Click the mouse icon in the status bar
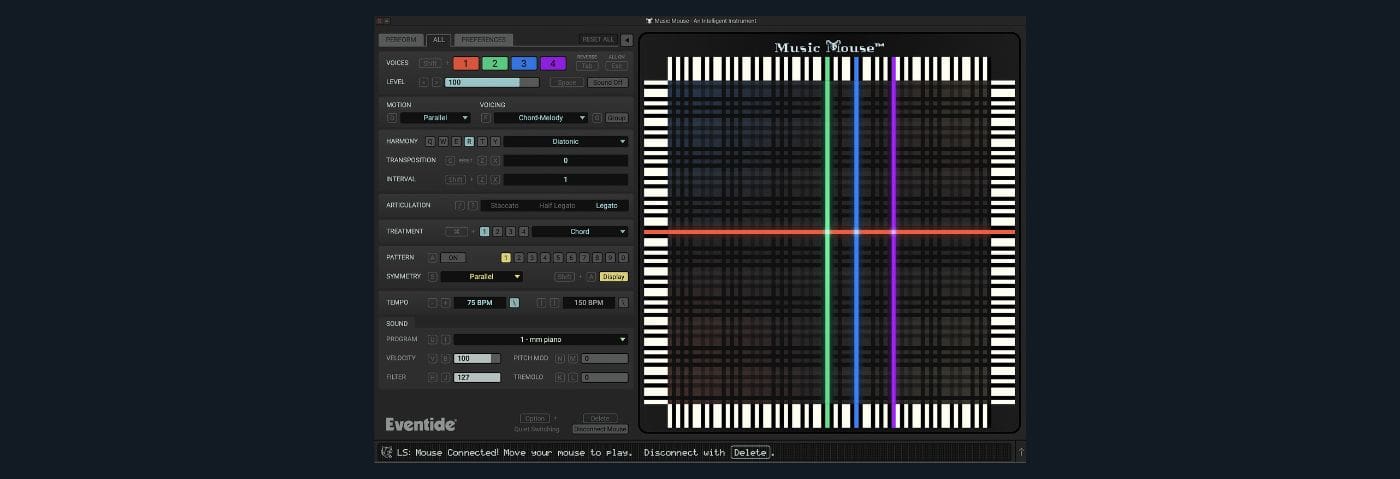1400x479 pixels. tap(387, 453)
